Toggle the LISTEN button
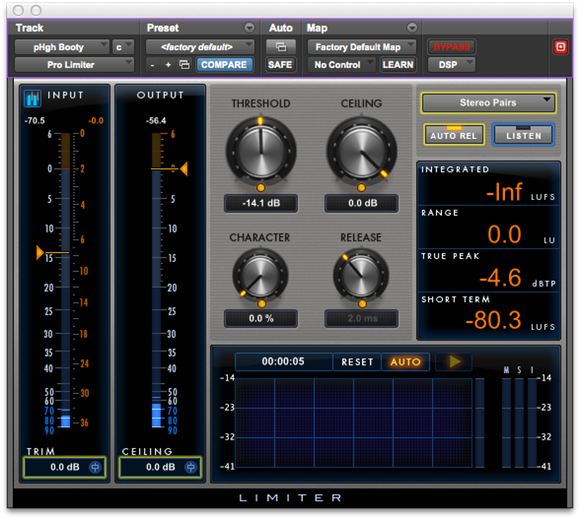 pos(523,135)
